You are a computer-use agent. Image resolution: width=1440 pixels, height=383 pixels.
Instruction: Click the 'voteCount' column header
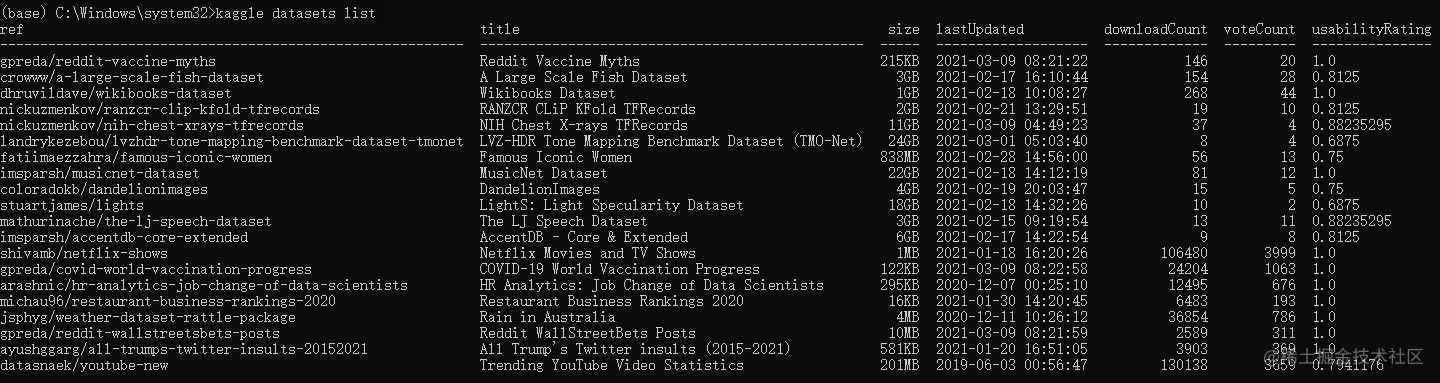click(x=1260, y=29)
